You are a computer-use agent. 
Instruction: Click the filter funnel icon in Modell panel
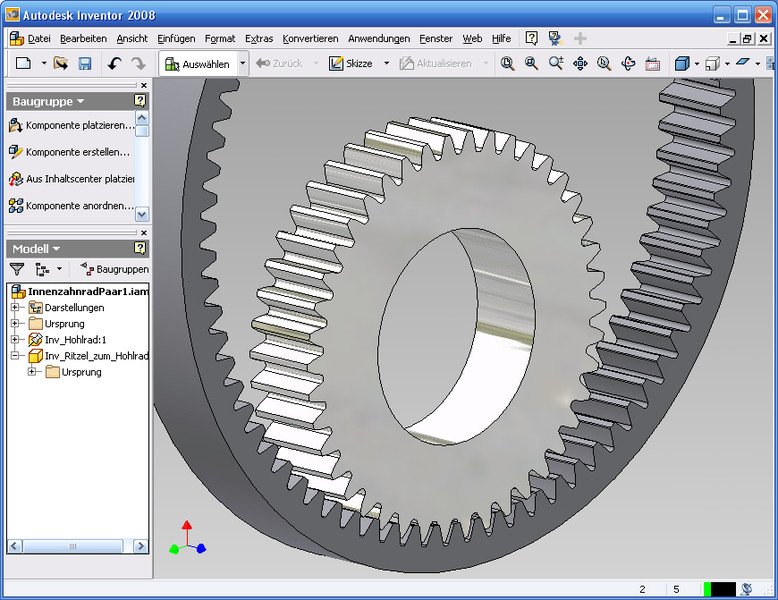(x=17, y=269)
